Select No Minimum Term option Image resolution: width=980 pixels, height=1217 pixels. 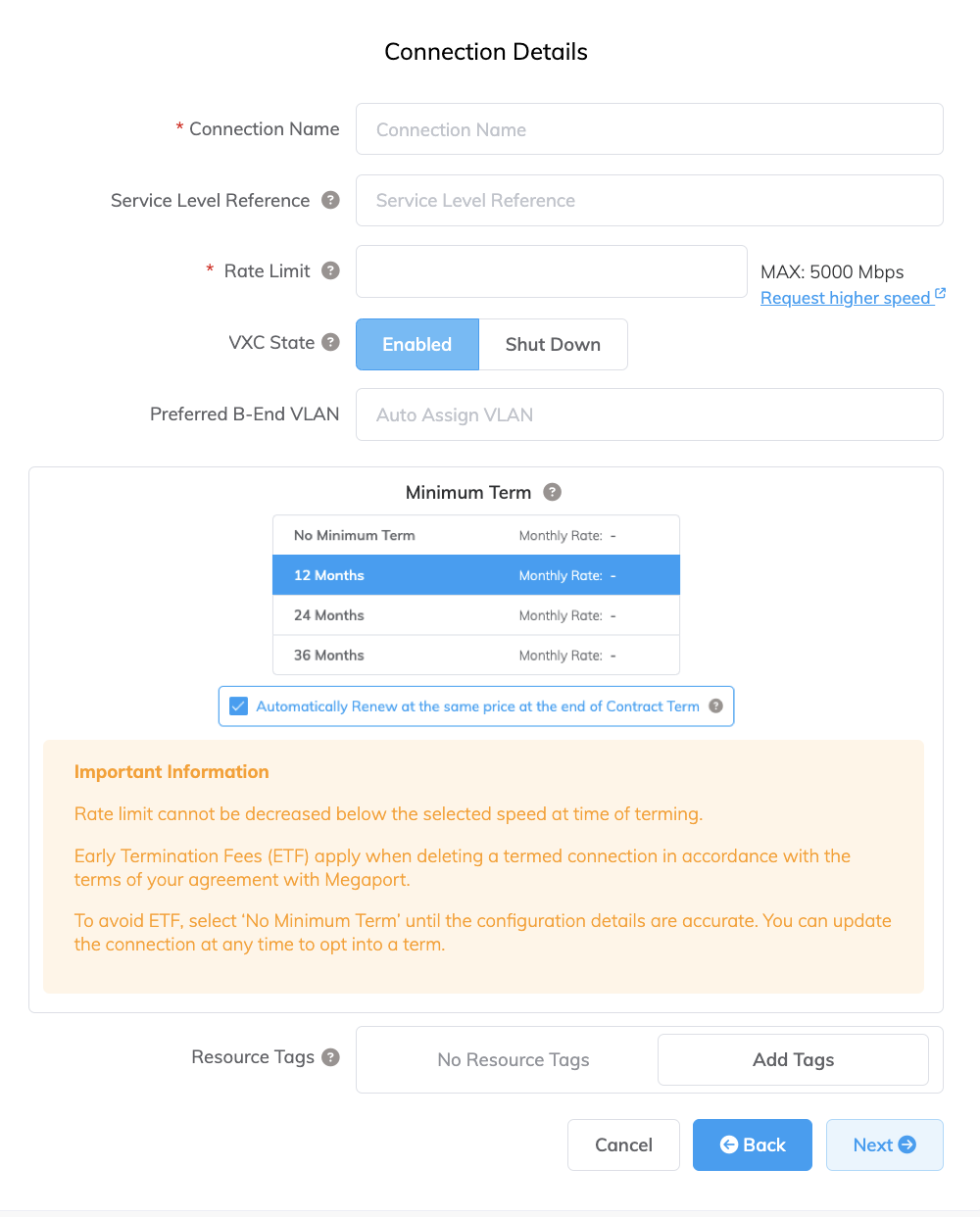(x=475, y=535)
